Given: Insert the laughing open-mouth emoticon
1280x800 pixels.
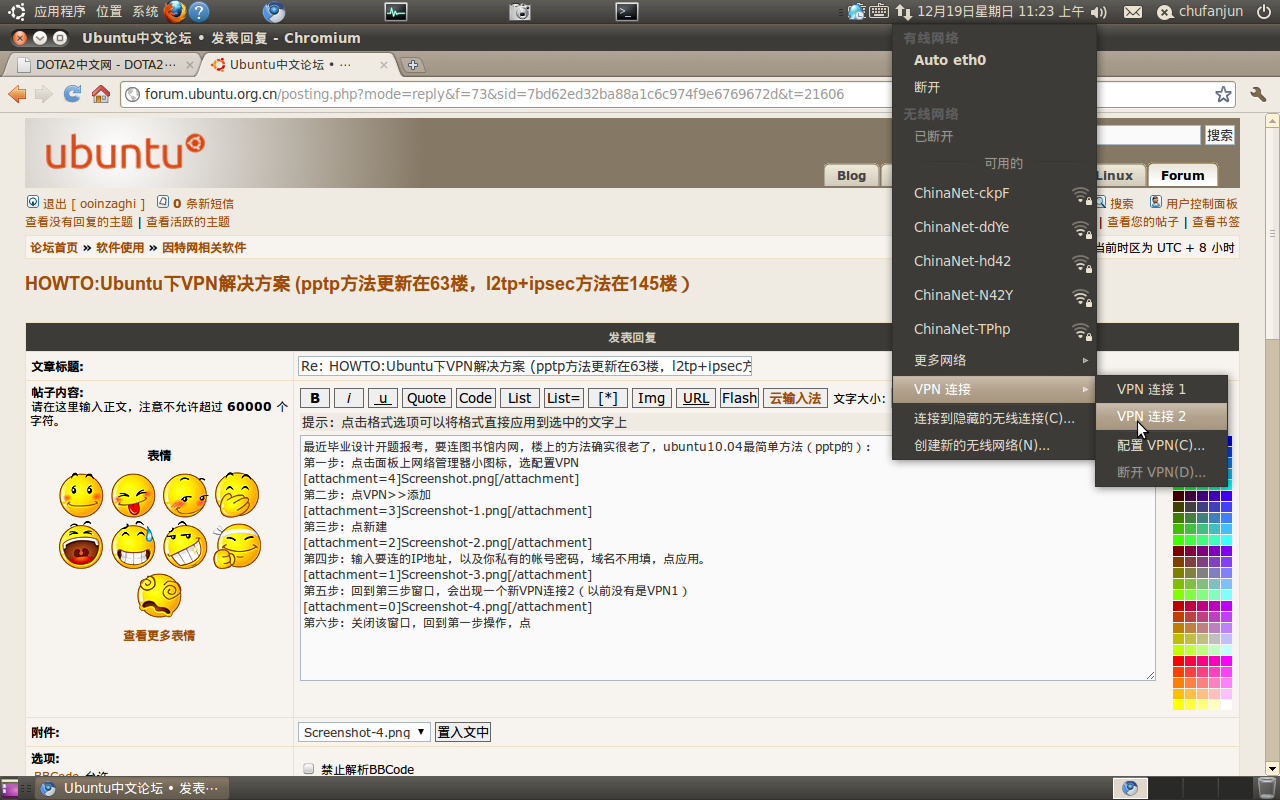Looking at the screenshot, I should (81, 545).
